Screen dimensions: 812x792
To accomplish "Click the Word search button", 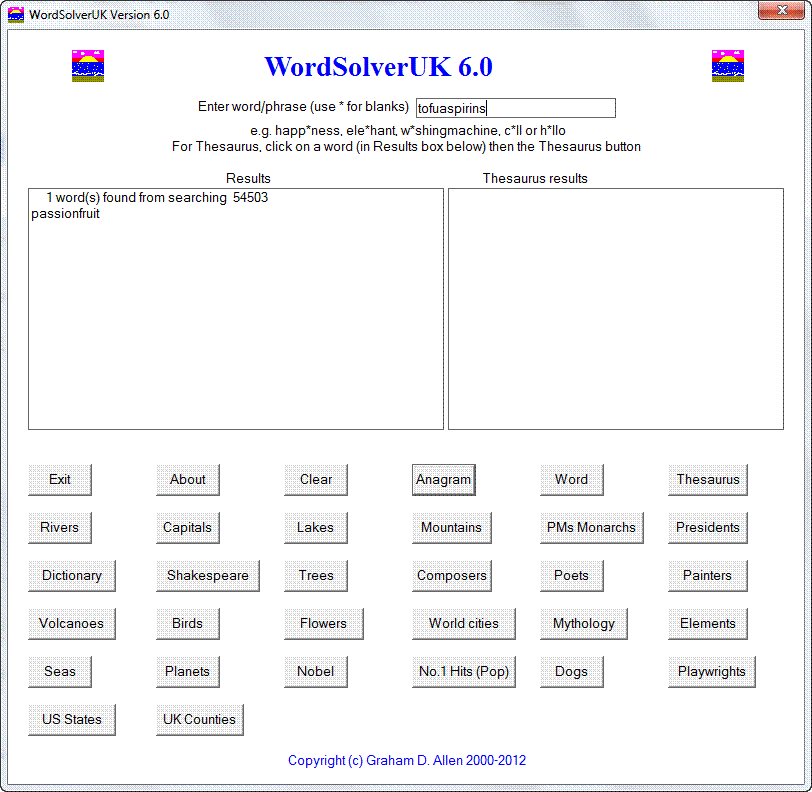I will [571, 479].
